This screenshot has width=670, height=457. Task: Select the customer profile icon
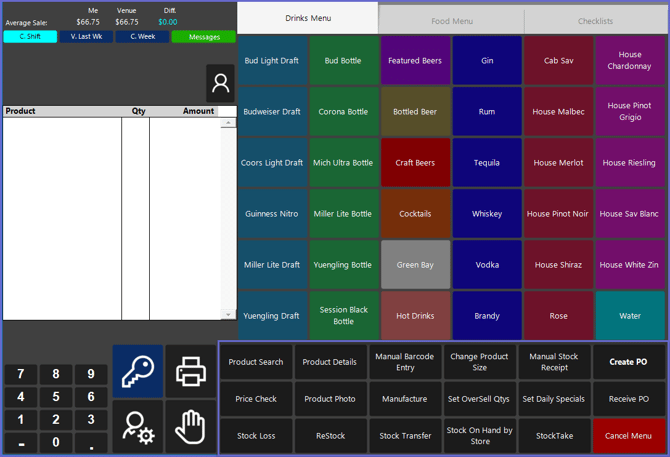[220, 84]
